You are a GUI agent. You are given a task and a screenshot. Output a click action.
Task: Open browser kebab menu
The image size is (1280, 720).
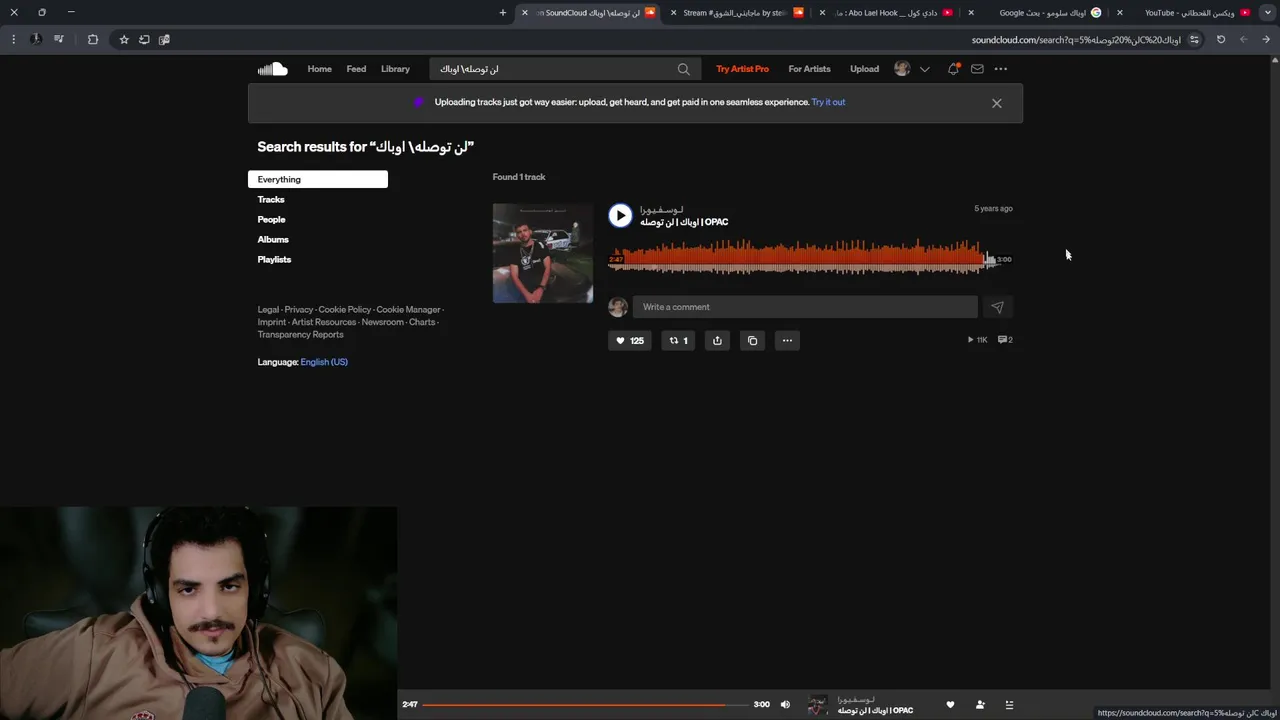pos(13,39)
